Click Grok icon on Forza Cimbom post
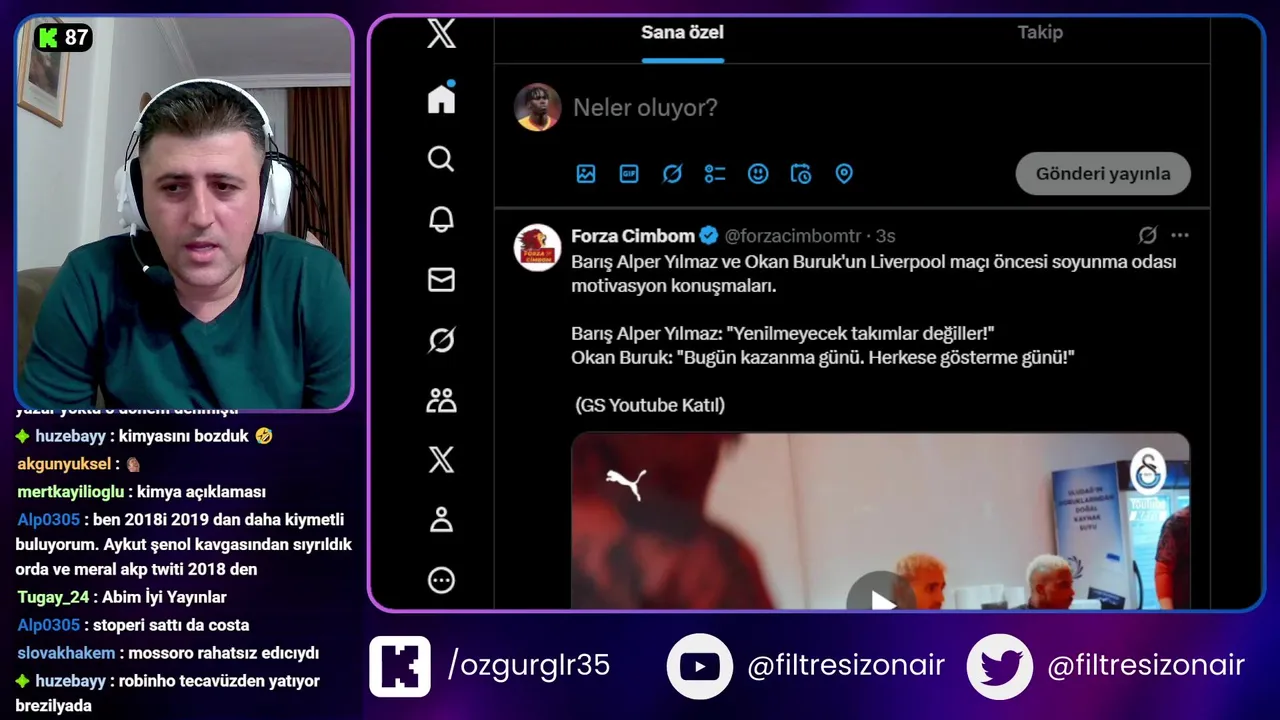 click(1148, 236)
